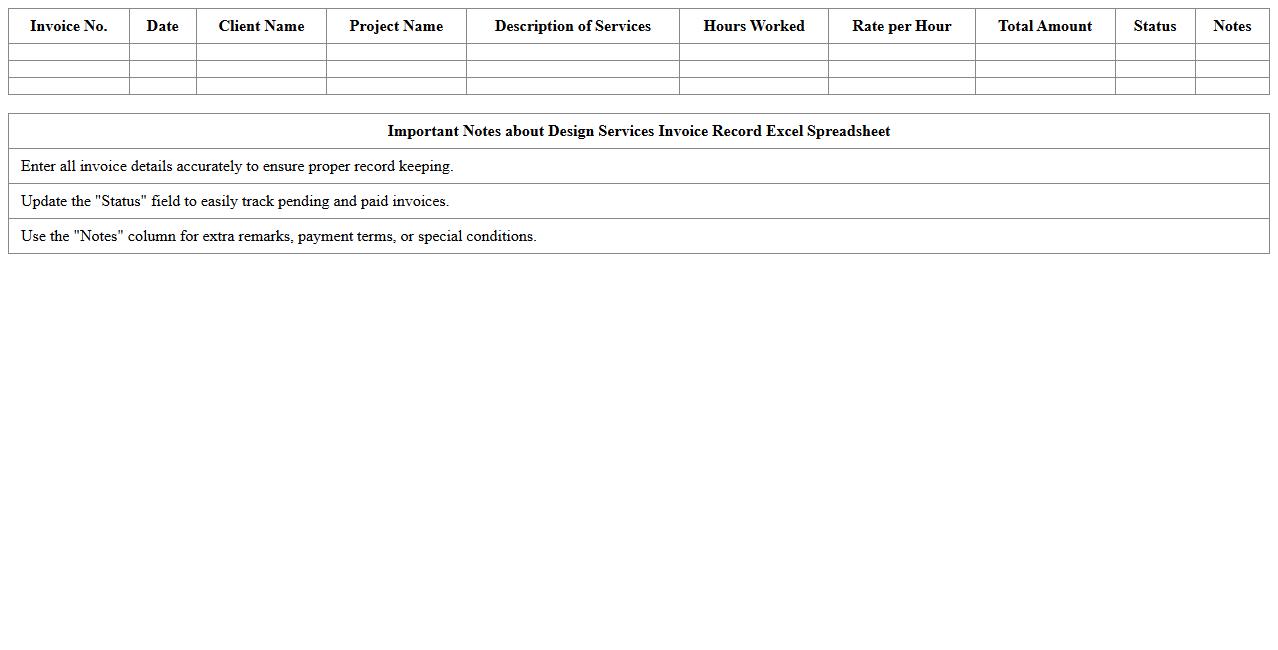The height and width of the screenshot is (650, 1278).
Task: Click the first empty cell under Hours Worked
Action: [753, 52]
